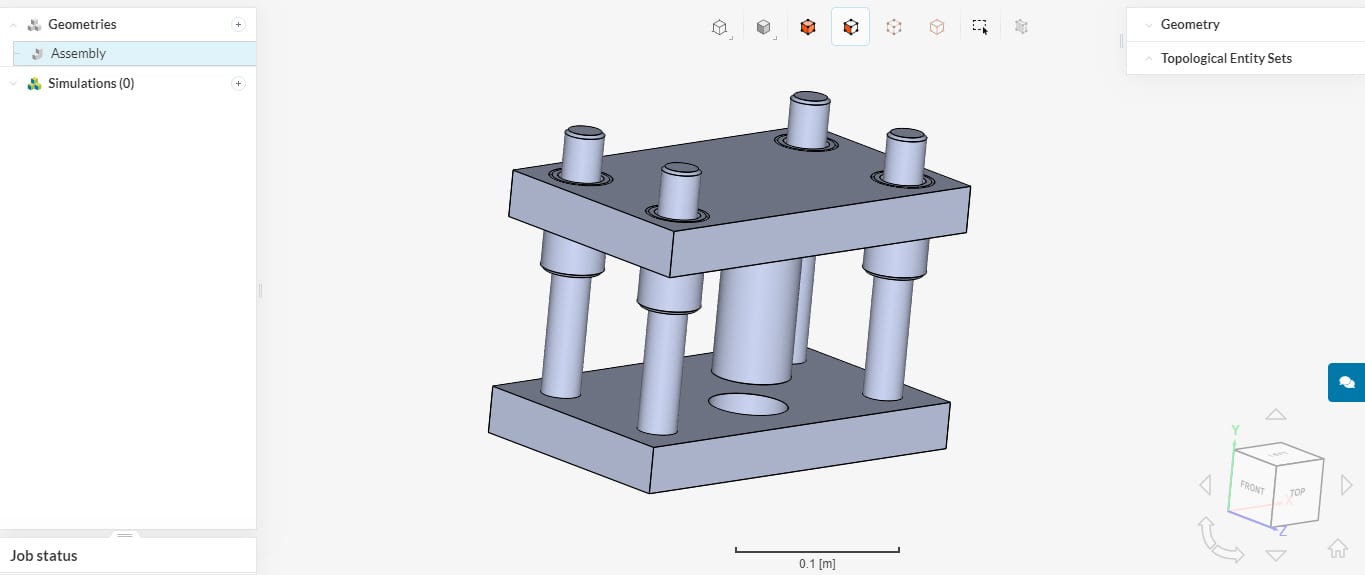Select the Assembly geometry item

pos(78,54)
